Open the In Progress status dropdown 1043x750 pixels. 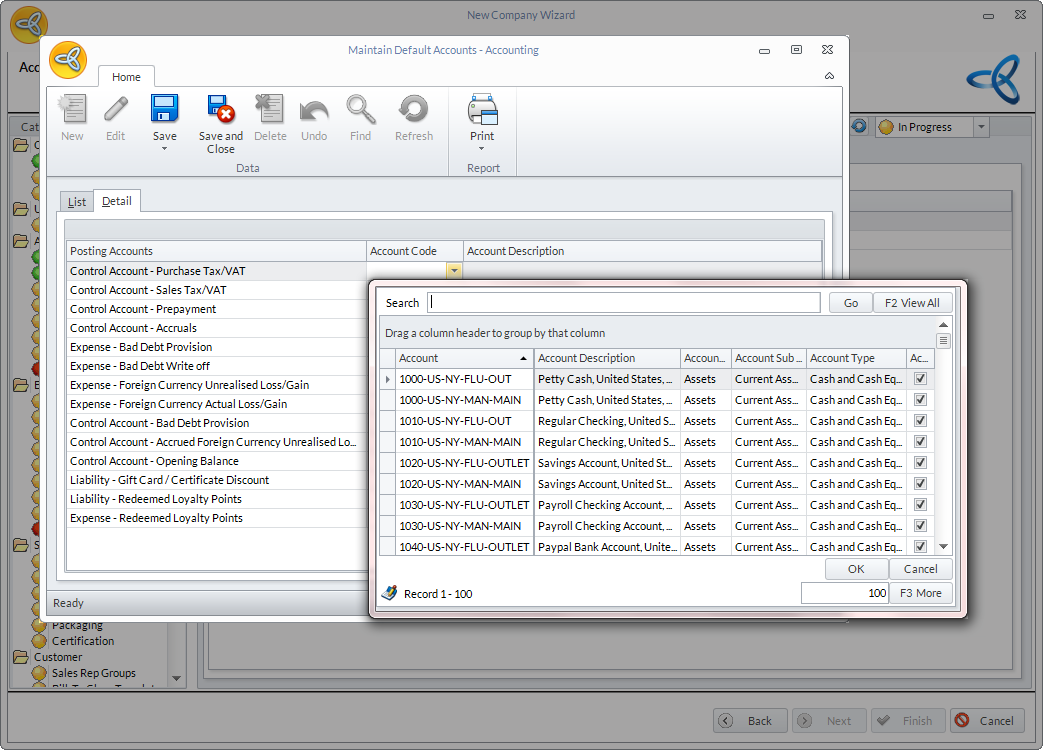click(980, 127)
